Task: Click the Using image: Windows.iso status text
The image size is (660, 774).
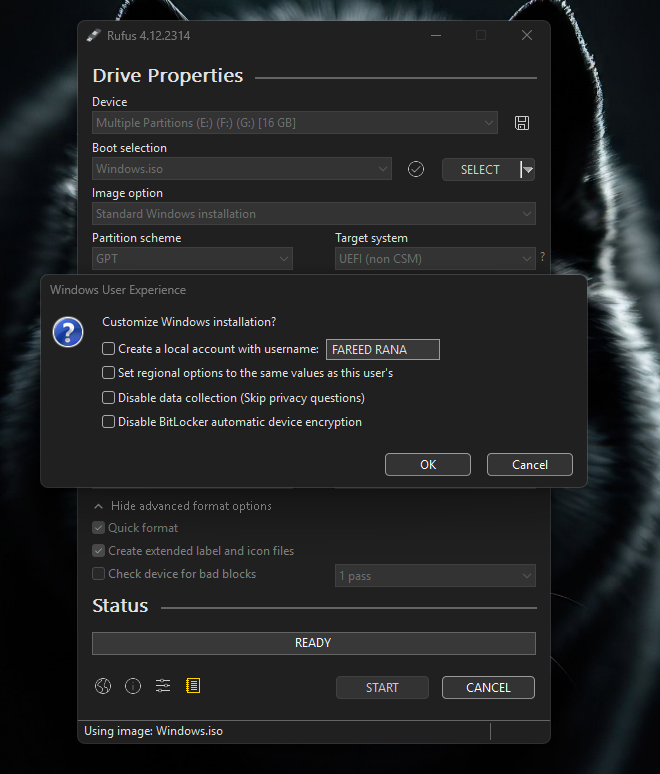Action: click(154, 731)
